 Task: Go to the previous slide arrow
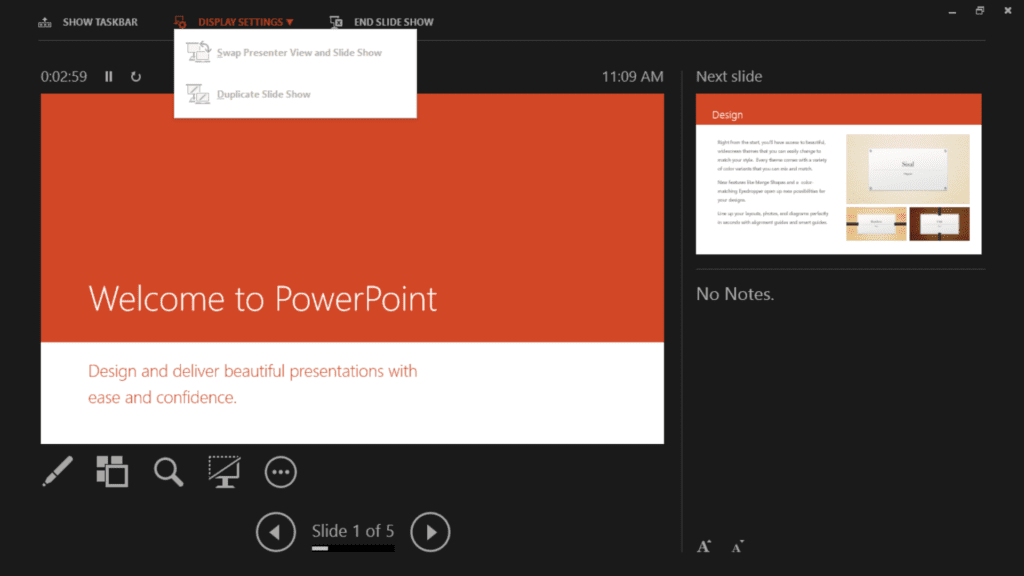pos(276,532)
